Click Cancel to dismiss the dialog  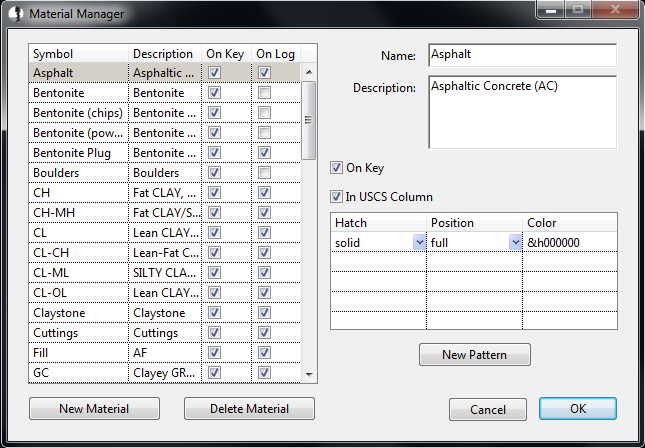[x=488, y=409]
